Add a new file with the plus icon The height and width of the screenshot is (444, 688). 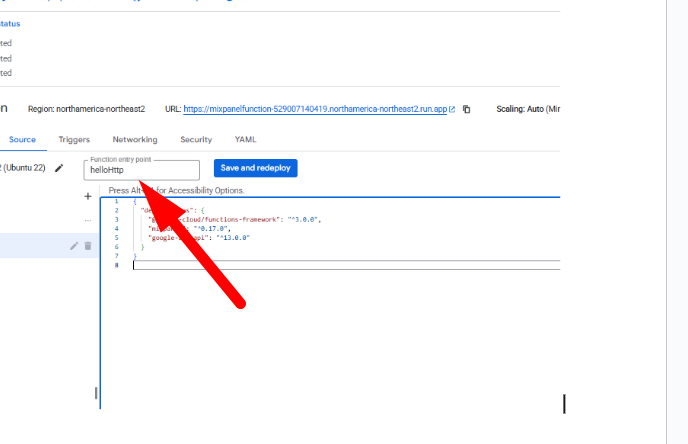click(88, 197)
